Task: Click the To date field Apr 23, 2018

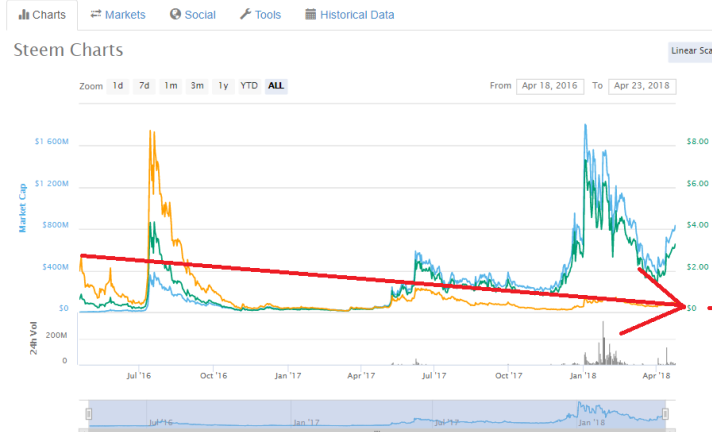Action: pos(642,86)
